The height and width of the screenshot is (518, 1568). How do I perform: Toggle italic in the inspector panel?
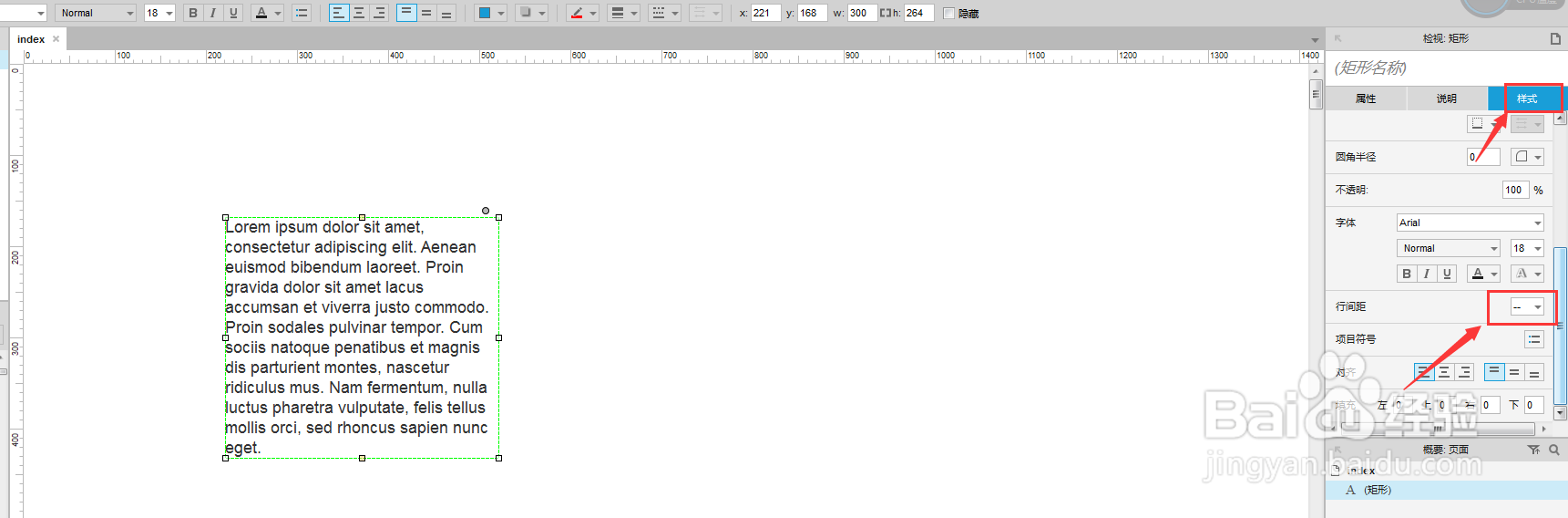pyautogui.click(x=1427, y=274)
